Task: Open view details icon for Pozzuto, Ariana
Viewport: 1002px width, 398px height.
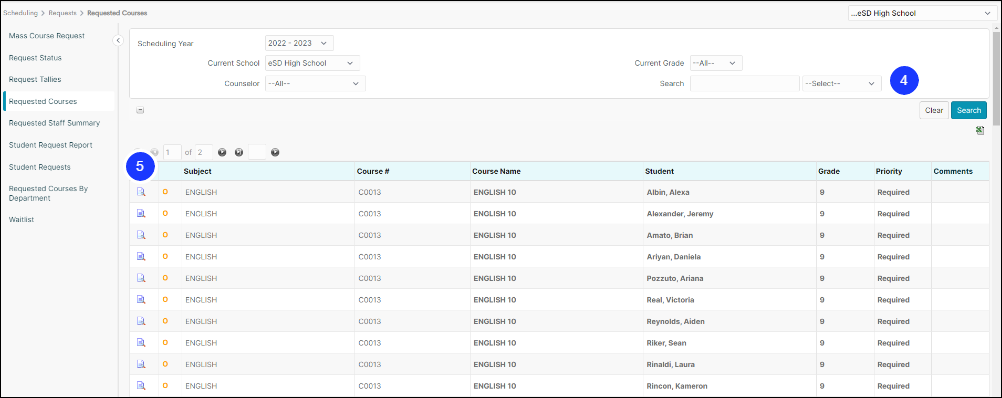Action: tap(141, 278)
